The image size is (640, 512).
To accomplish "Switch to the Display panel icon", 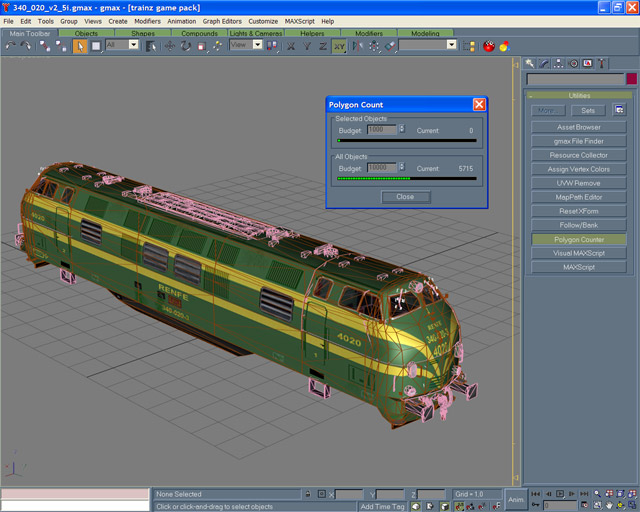I will pos(588,63).
